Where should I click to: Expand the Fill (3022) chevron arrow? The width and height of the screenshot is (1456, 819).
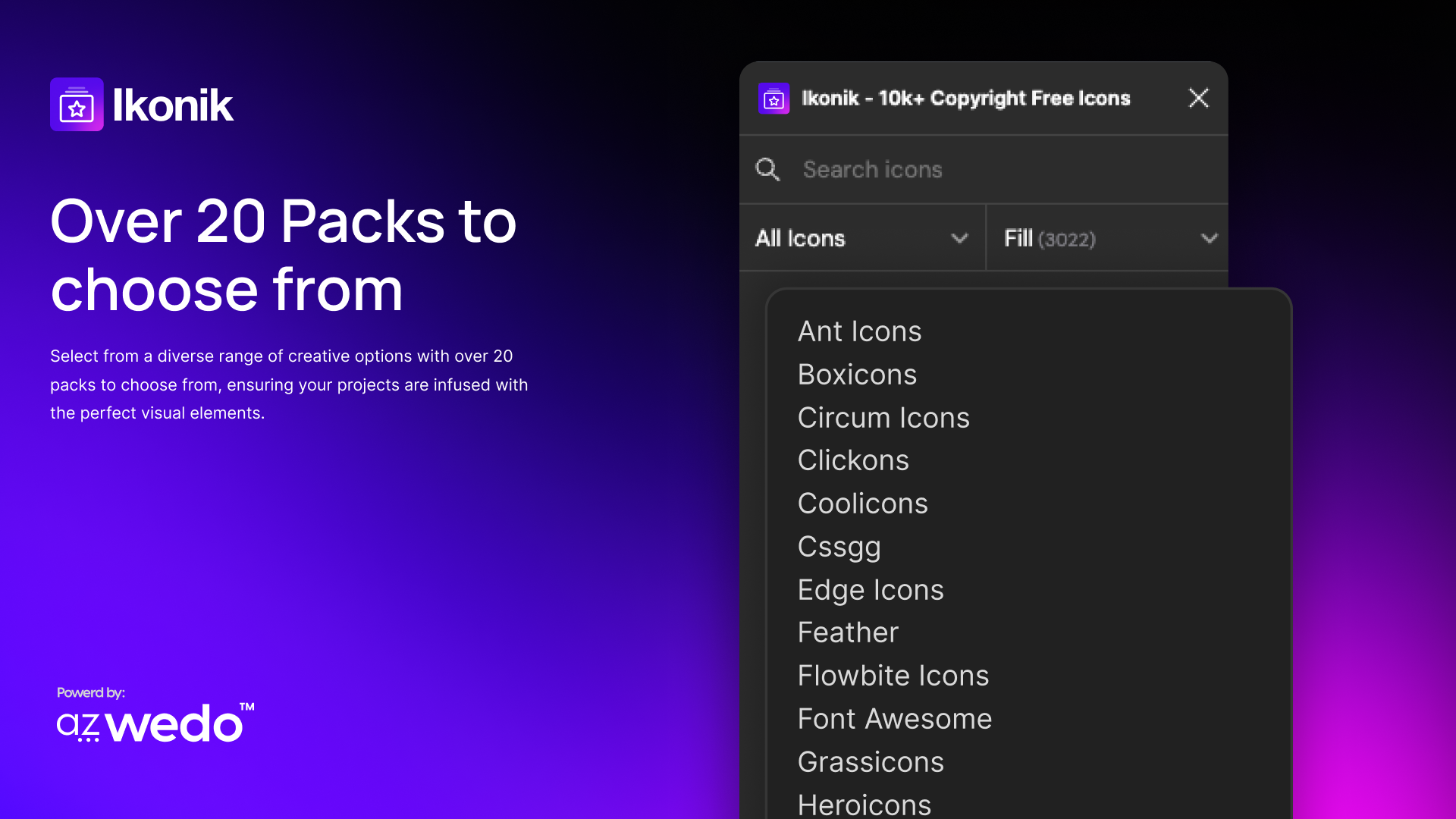click(1210, 238)
